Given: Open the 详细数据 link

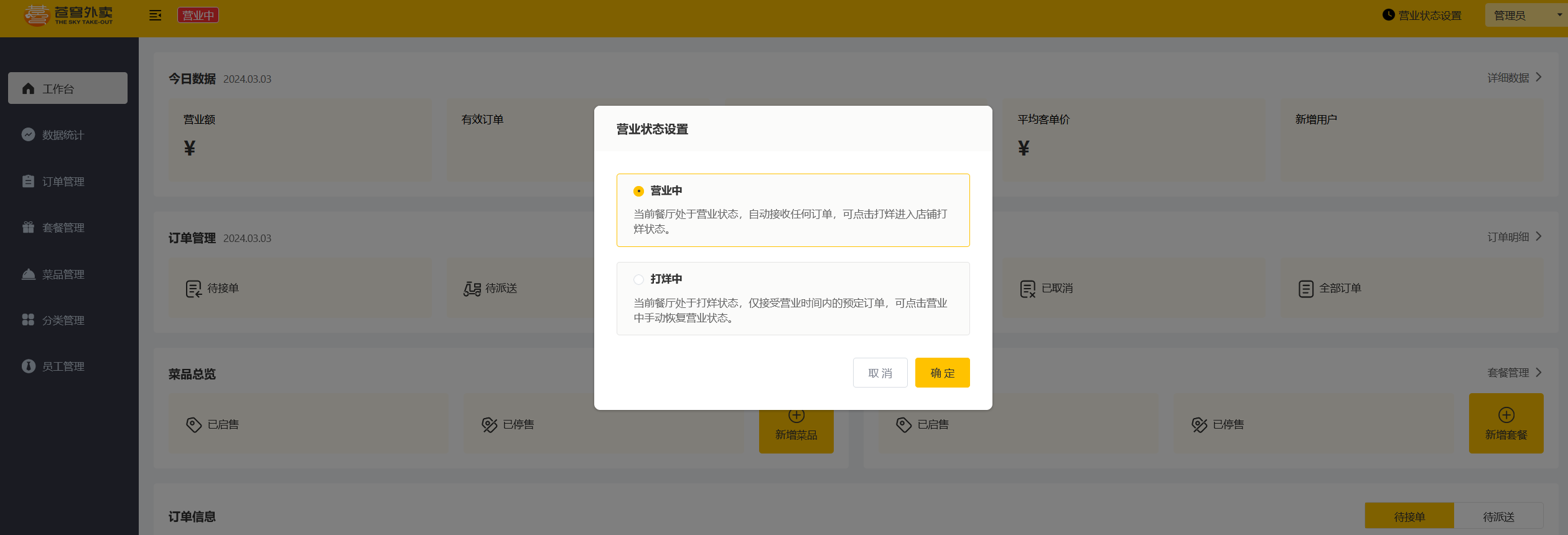Looking at the screenshot, I should 1508,78.
